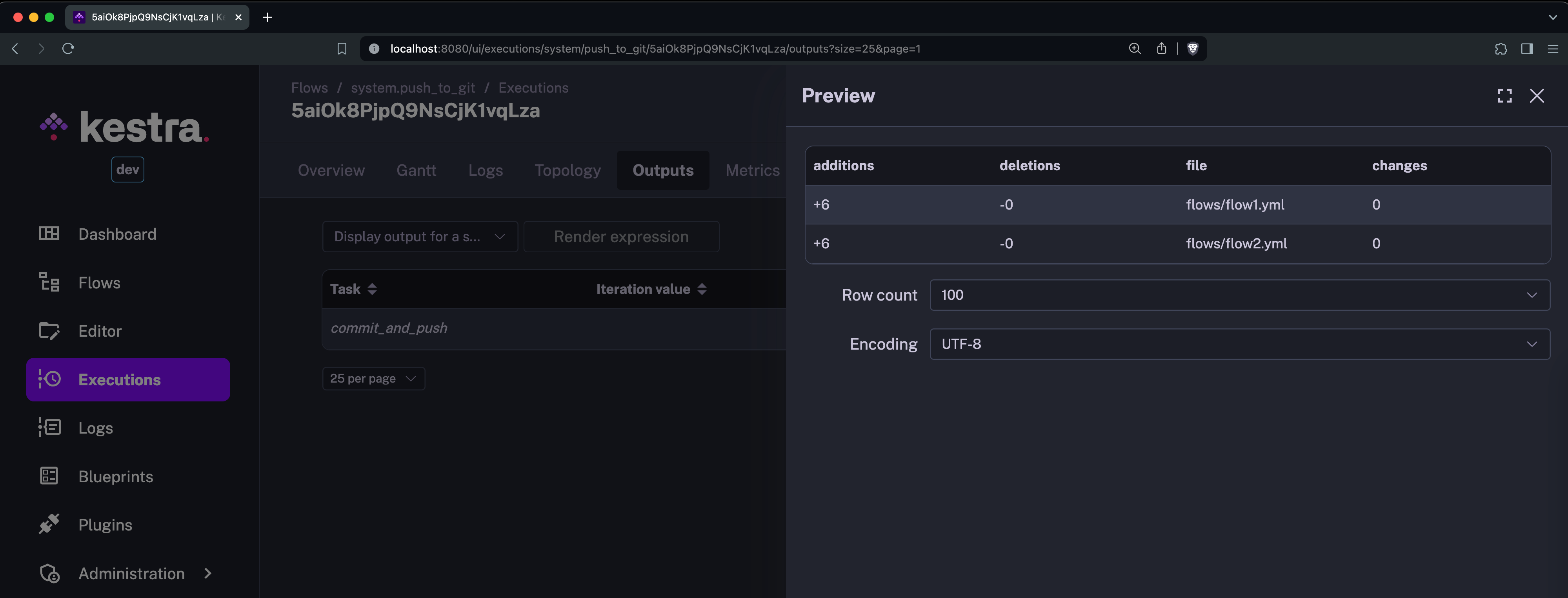1568x598 pixels.
Task: Open the browser extensions puzzle icon
Action: pos(1501,49)
